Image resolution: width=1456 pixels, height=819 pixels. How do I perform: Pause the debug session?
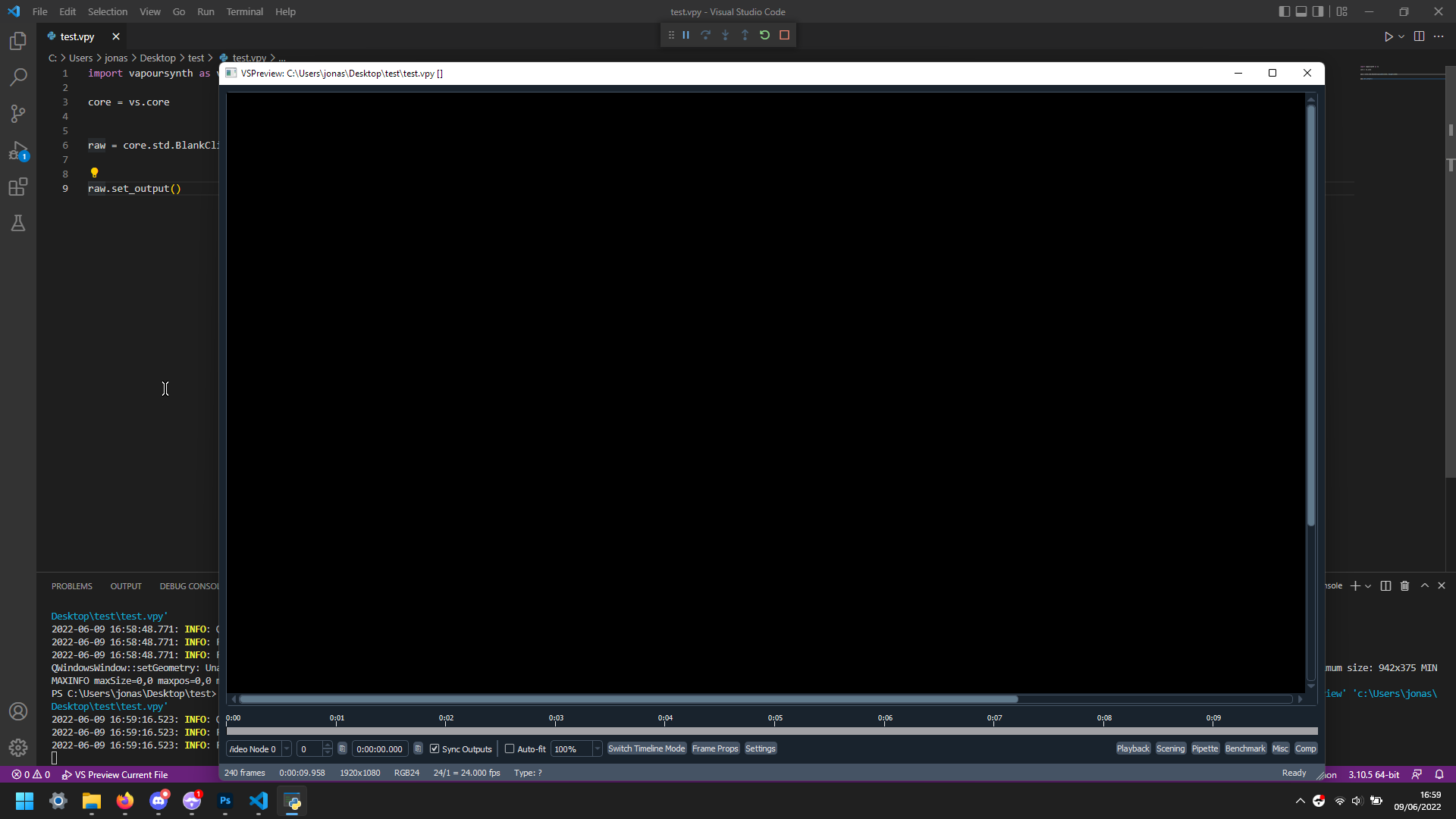click(686, 35)
